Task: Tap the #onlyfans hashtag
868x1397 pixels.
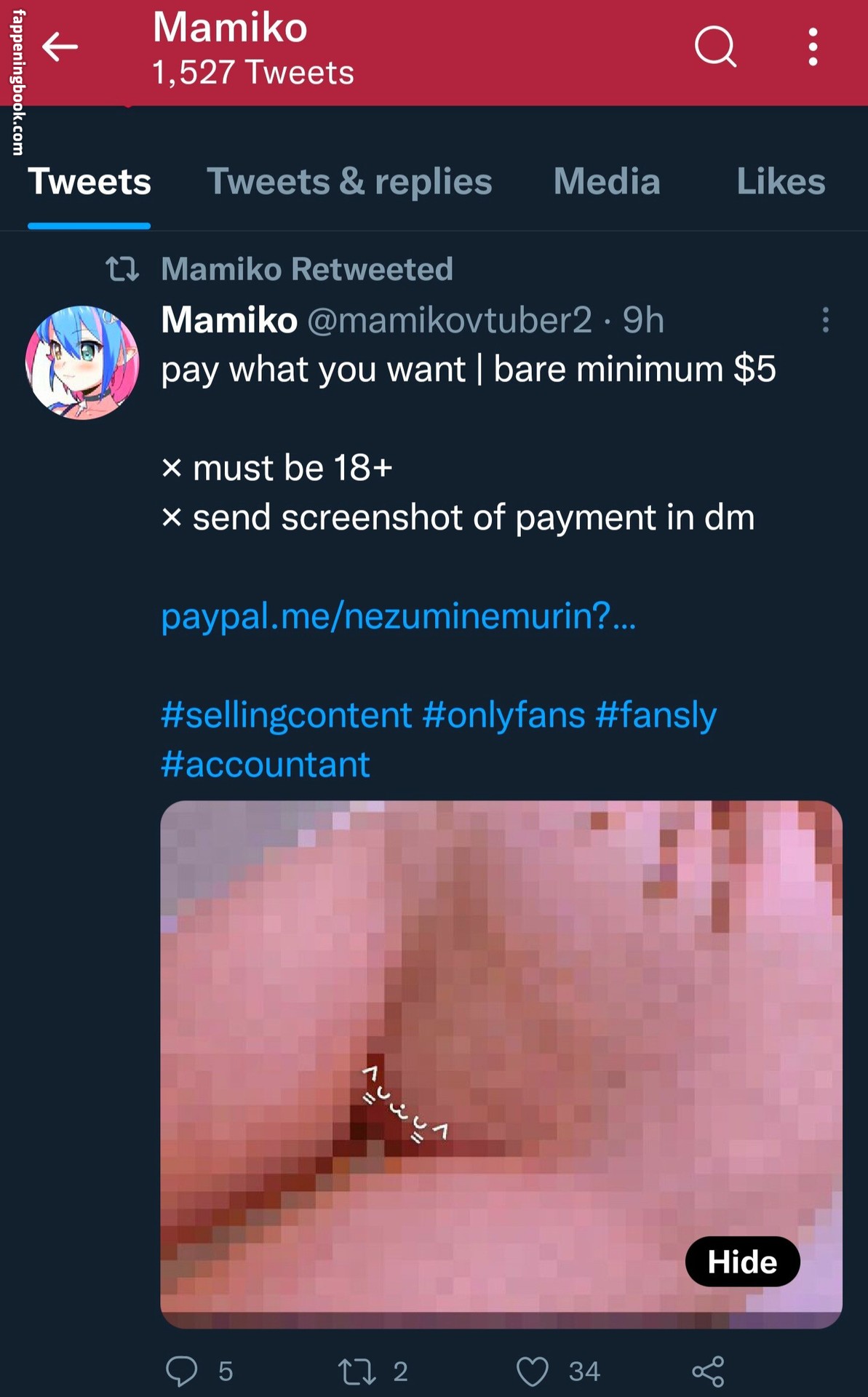Action: coord(503,715)
